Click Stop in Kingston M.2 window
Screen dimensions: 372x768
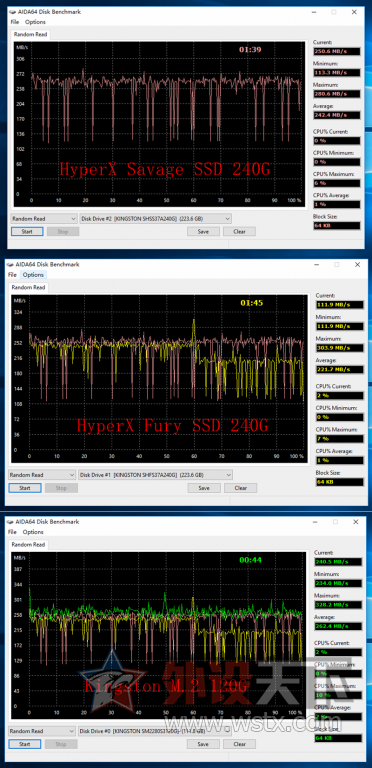coord(61,744)
